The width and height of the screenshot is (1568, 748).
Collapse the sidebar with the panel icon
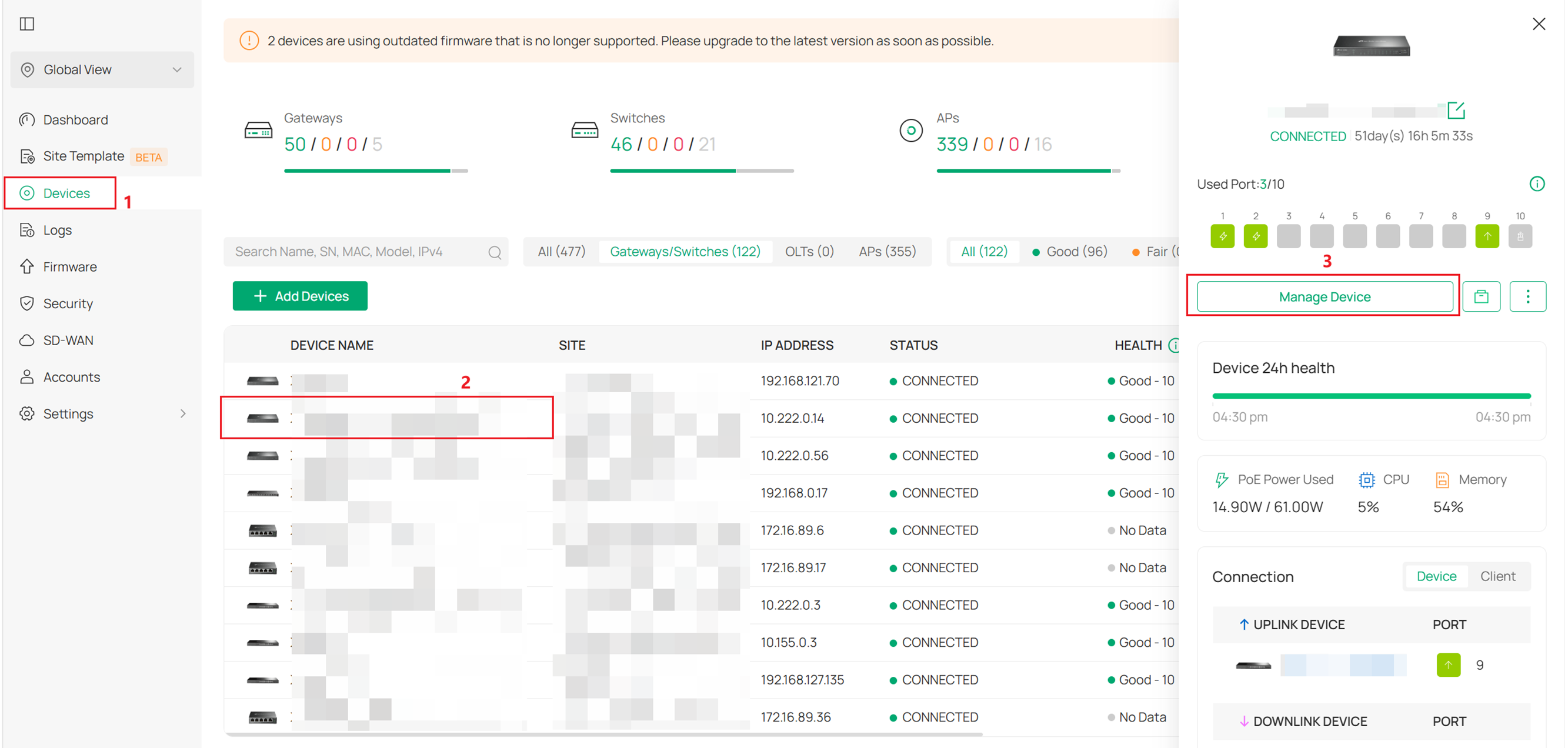pyautogui.click(x=27, y=24)
